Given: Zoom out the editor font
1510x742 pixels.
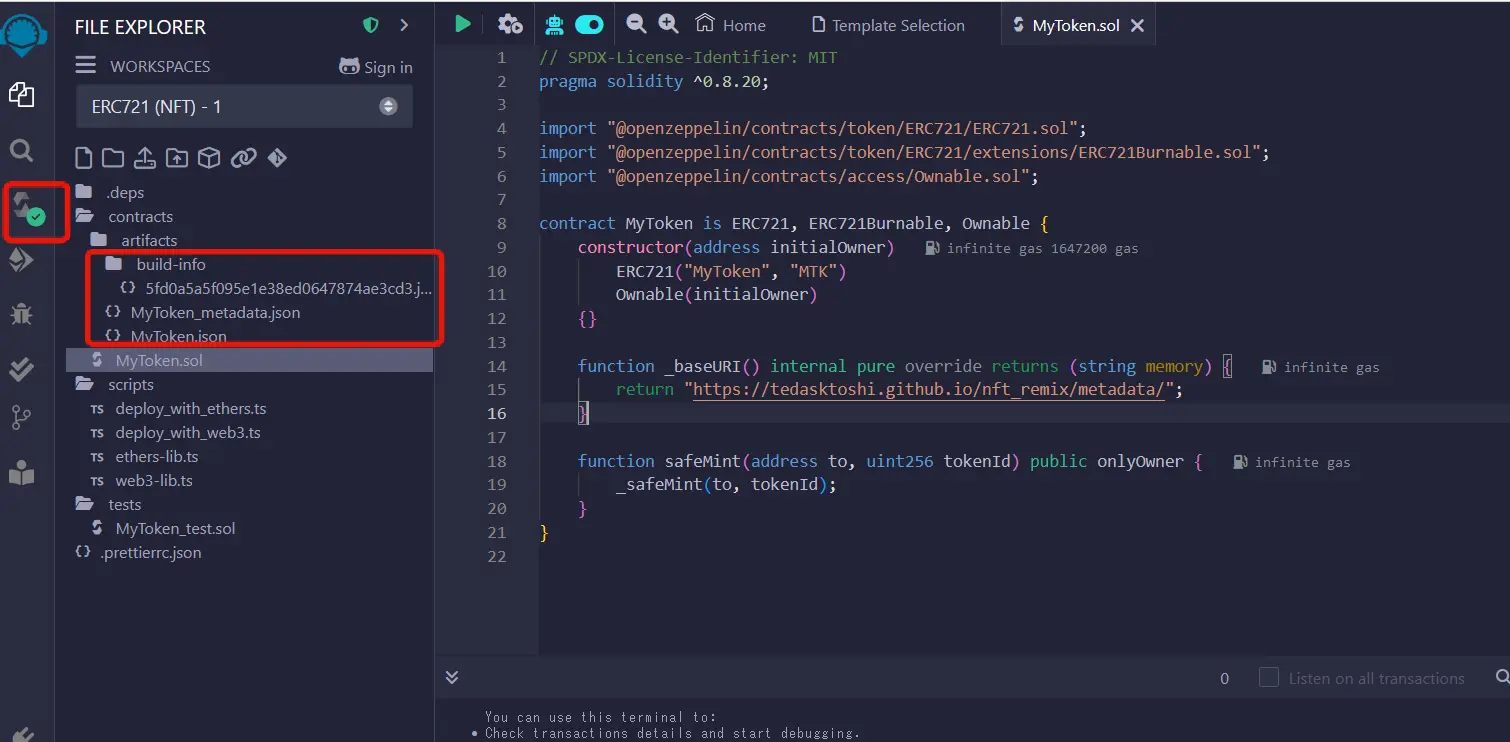Looking at the screenshot, I should pyautogui.click(x=636, y=24).
